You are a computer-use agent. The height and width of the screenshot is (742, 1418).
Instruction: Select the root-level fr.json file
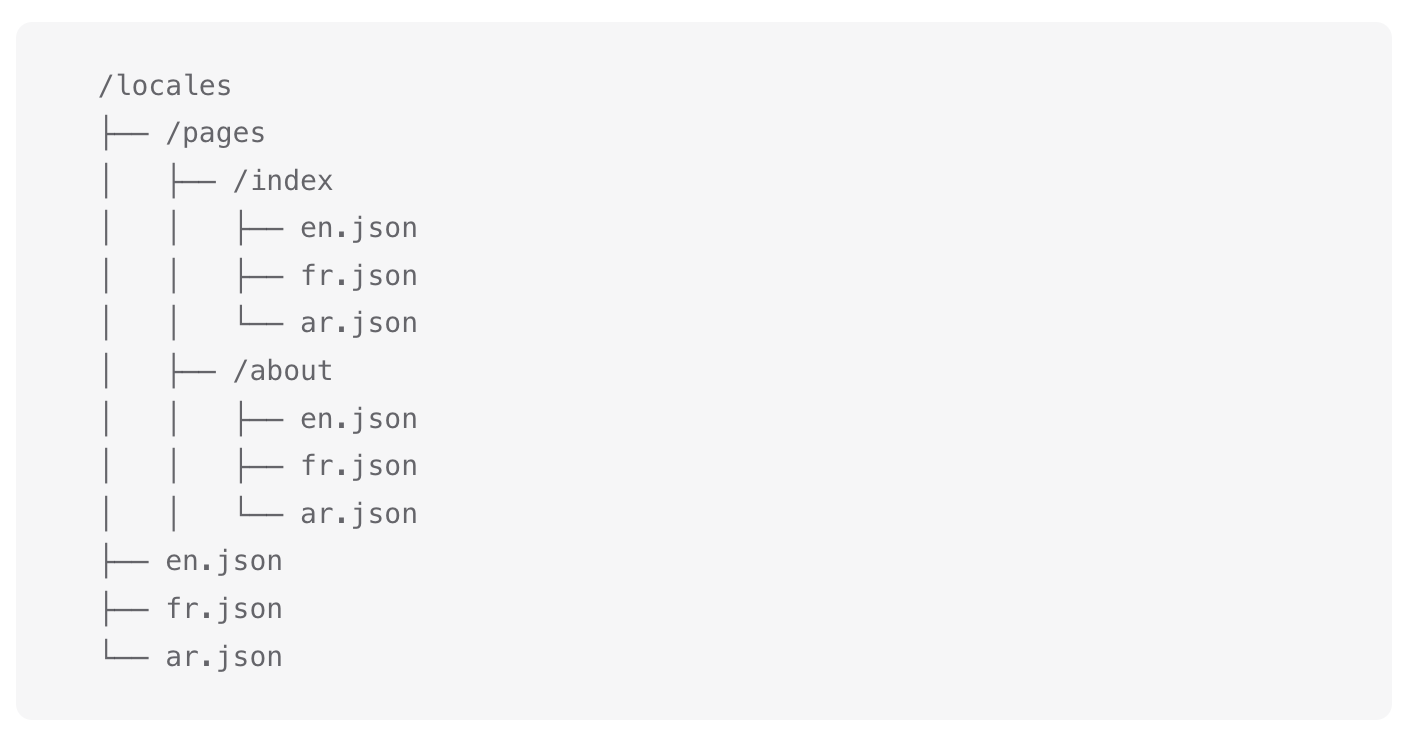224,609
